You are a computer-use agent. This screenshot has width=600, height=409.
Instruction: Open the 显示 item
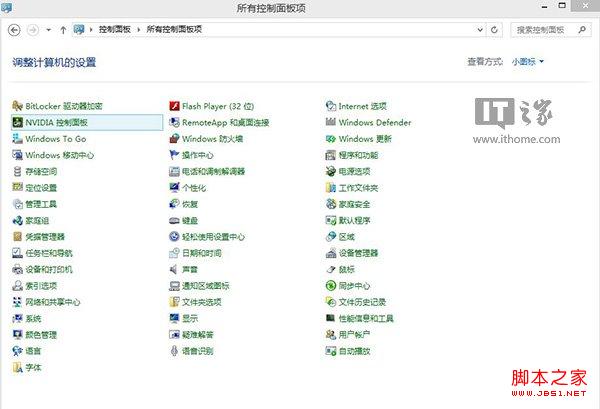(x=184, y=318)
